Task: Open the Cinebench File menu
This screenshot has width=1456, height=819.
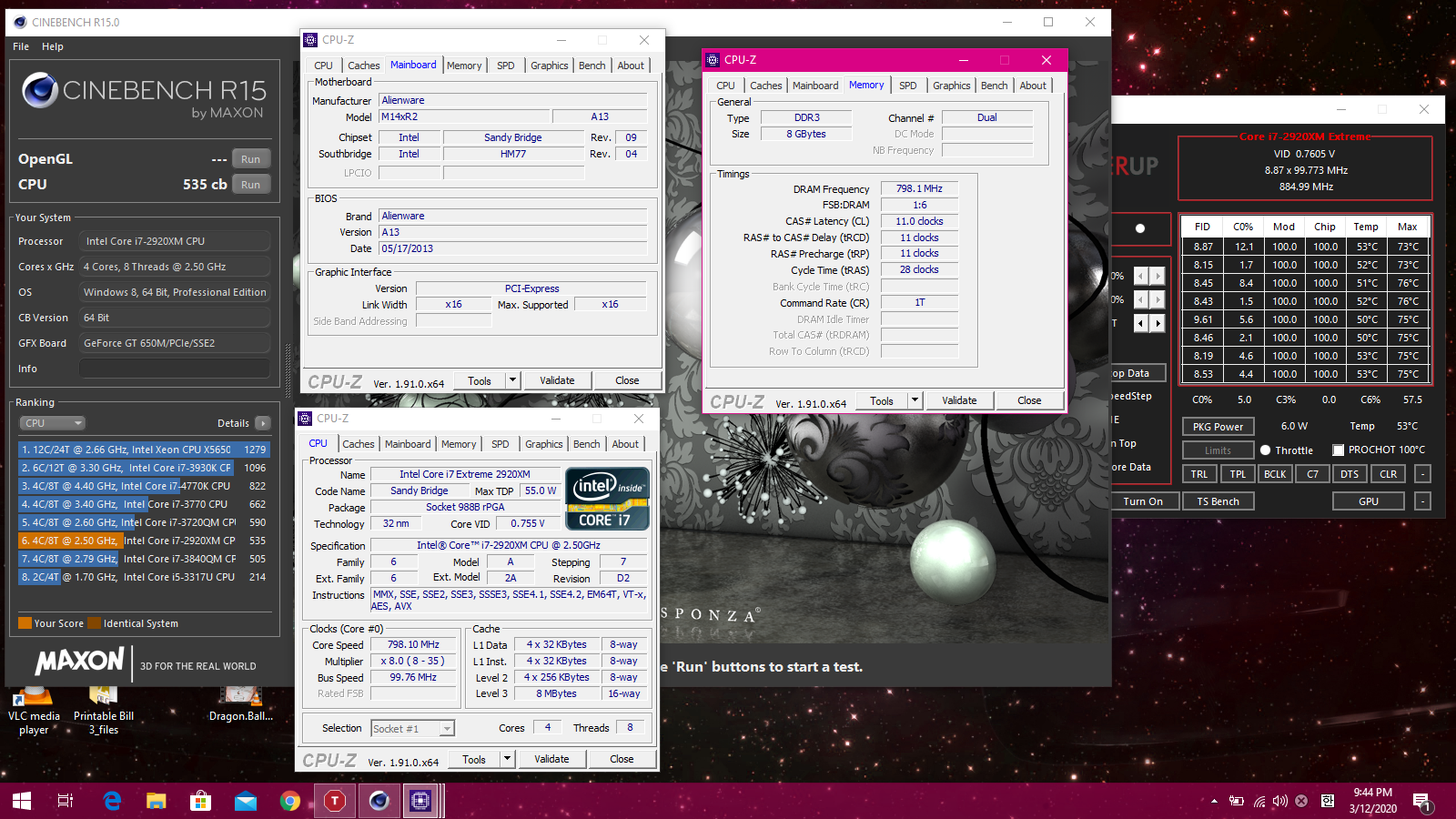Action: click(x=21, y=46)
